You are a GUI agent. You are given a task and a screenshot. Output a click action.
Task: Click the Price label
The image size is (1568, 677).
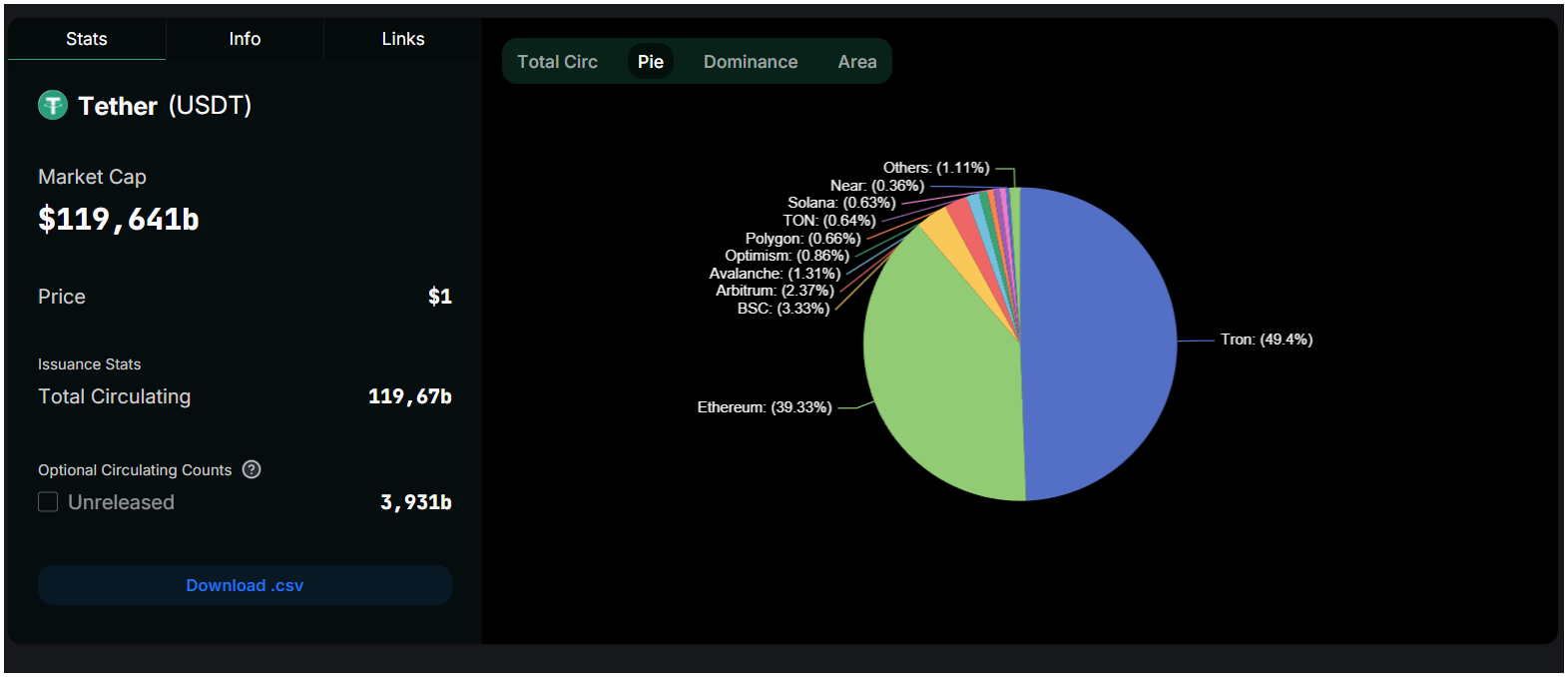(62, 297)
